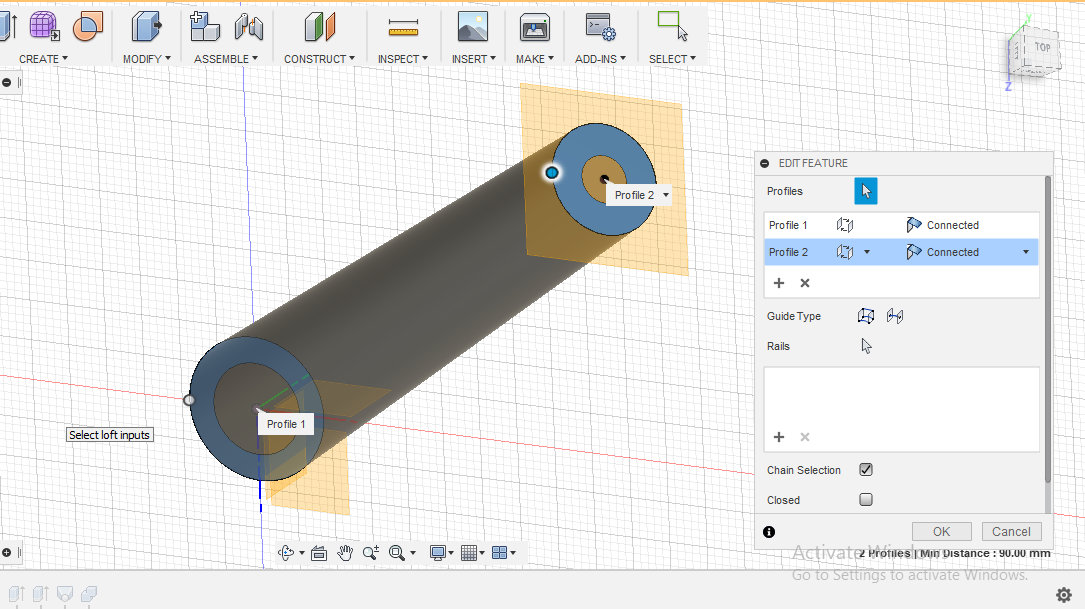Click the Create Form purple grid icon
Screen dimensions: 1085x609
pos(44,26)
